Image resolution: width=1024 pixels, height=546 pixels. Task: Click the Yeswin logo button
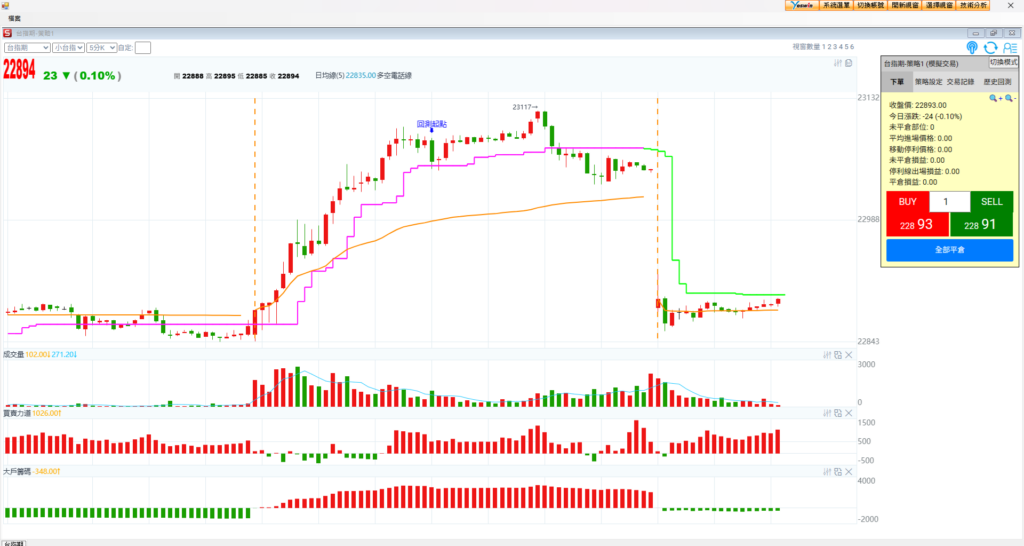tap(802, 5)
